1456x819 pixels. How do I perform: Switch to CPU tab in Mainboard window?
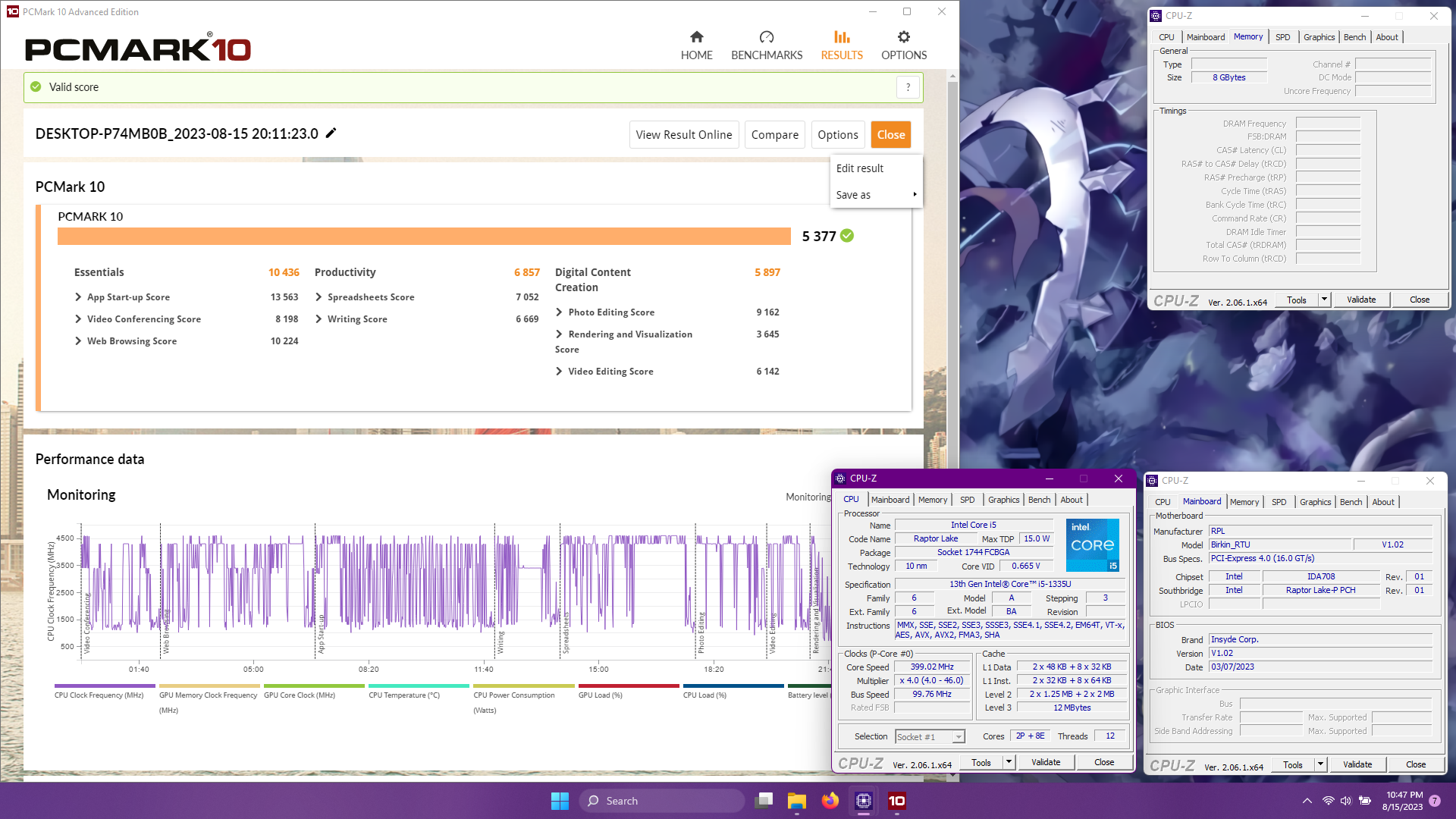tap(1163, 502)
